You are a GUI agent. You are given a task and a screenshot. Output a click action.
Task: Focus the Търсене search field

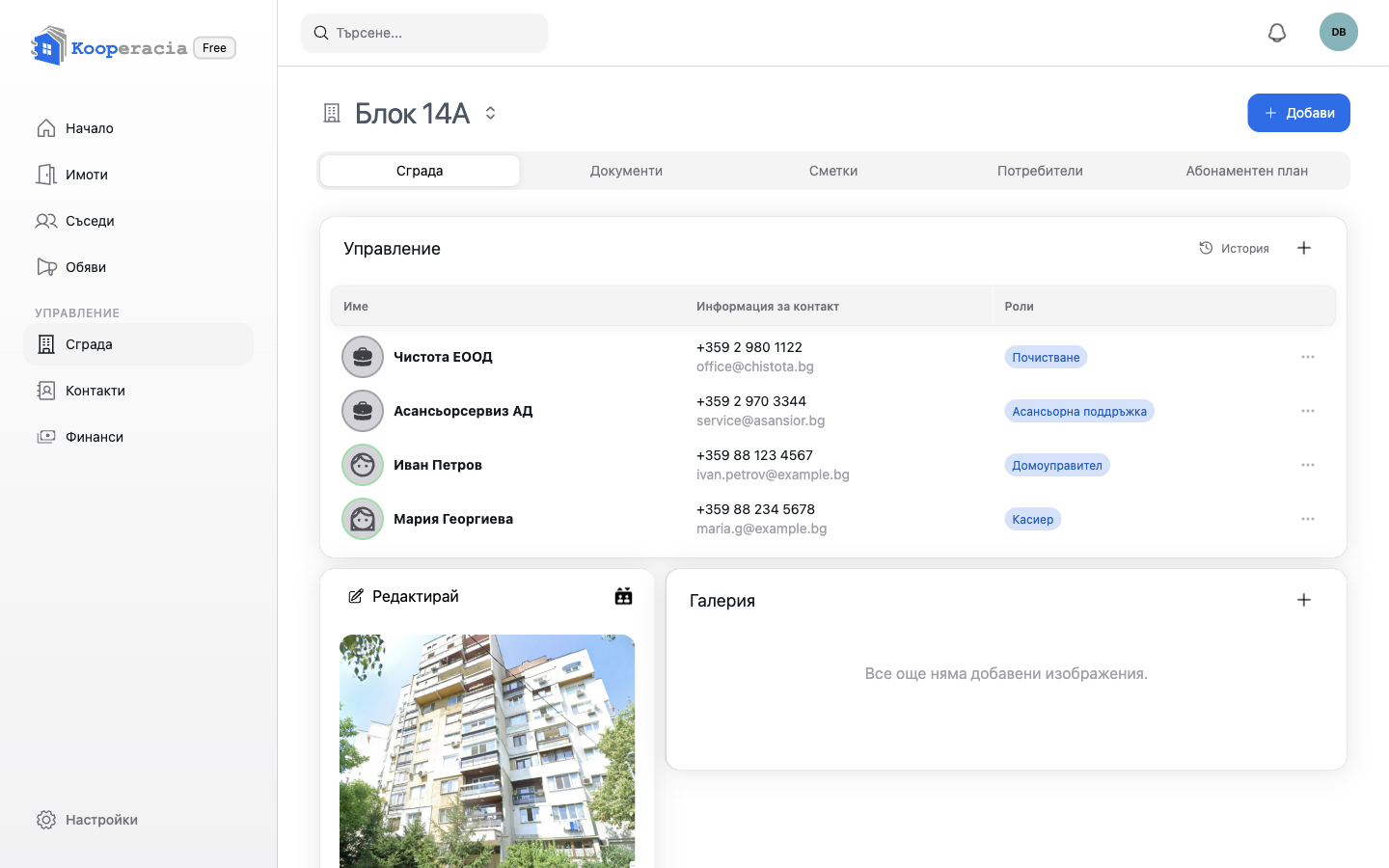(424, 33)
